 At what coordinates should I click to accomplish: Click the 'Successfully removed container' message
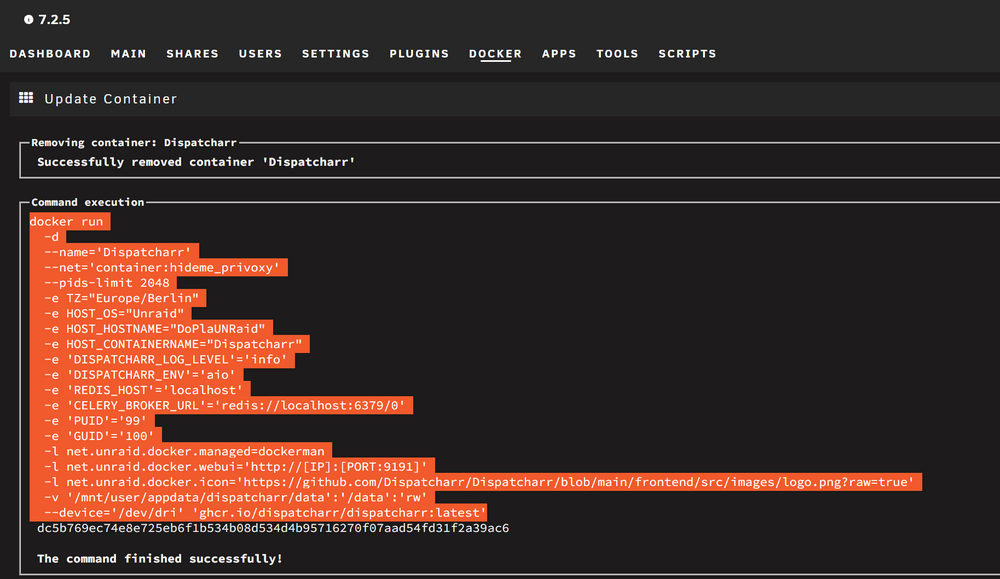(x=196, y=162)
